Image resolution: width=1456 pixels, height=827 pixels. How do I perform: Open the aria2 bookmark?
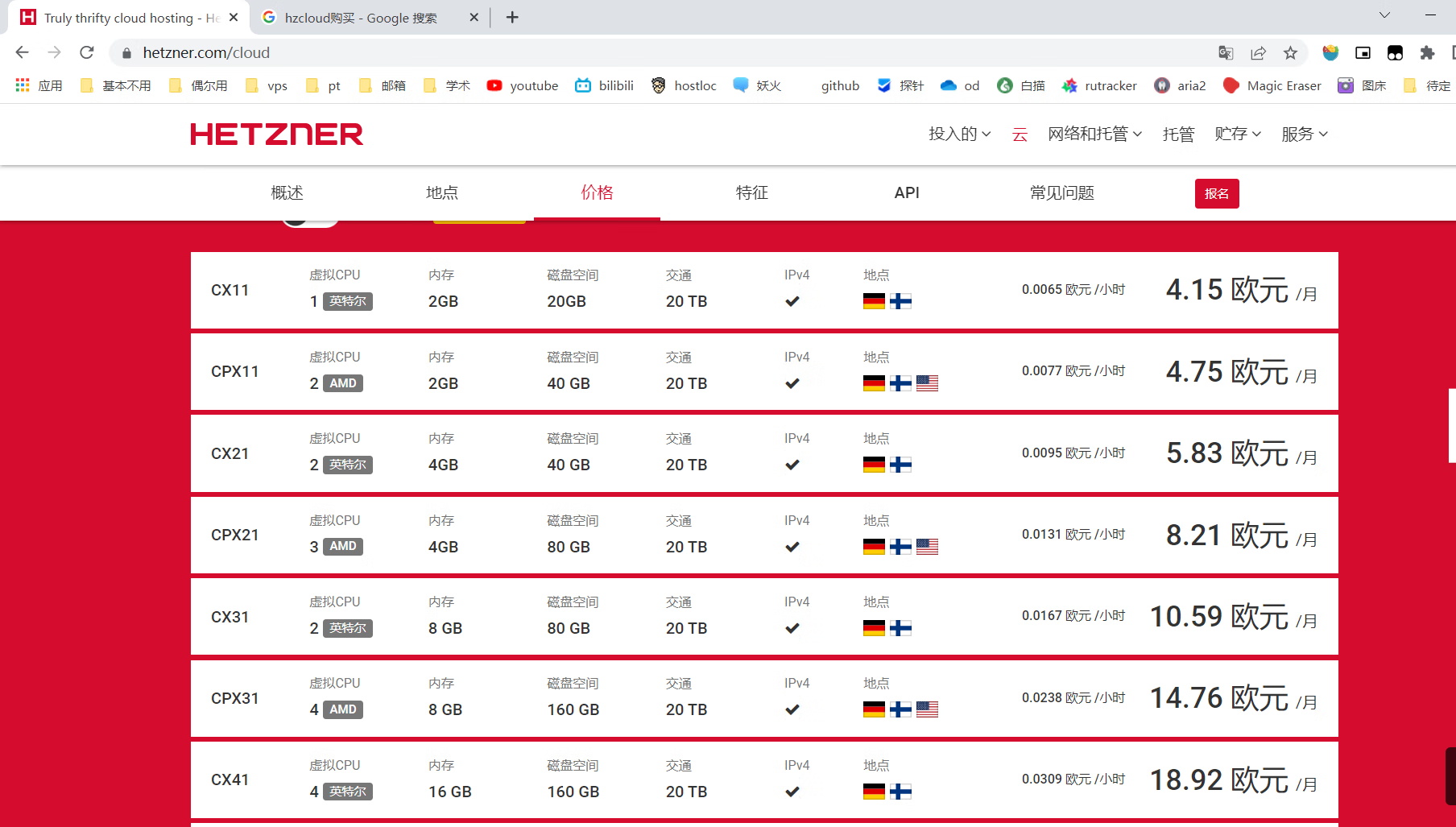[1180, 85]
